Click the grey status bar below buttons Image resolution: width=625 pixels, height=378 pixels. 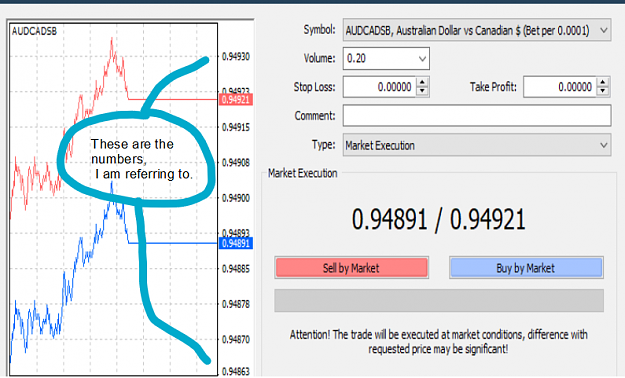coord(439,300)
